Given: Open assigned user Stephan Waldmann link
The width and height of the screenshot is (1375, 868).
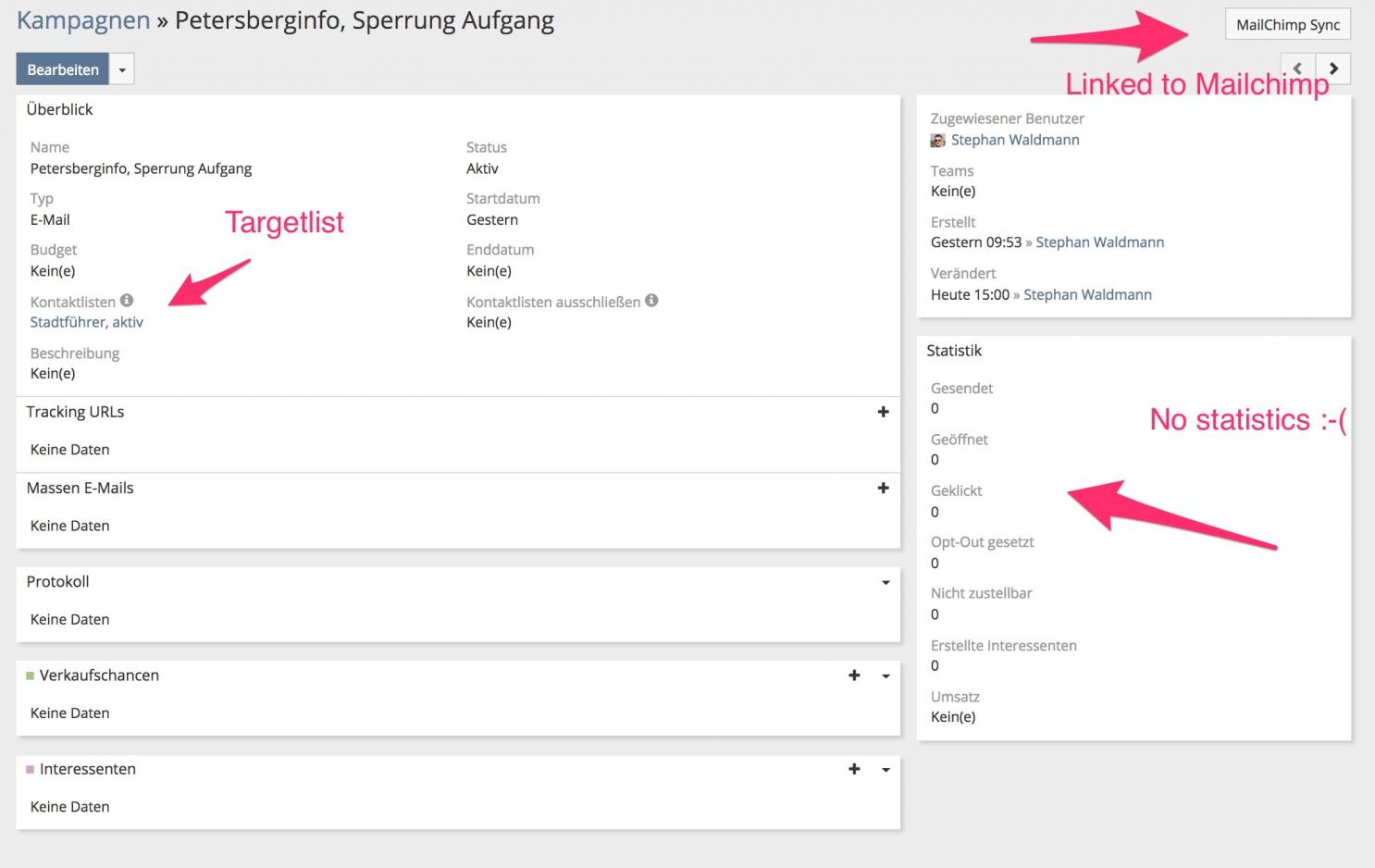Looking at the screenshot, I should pyautogui.click(x=1015, y=140).
